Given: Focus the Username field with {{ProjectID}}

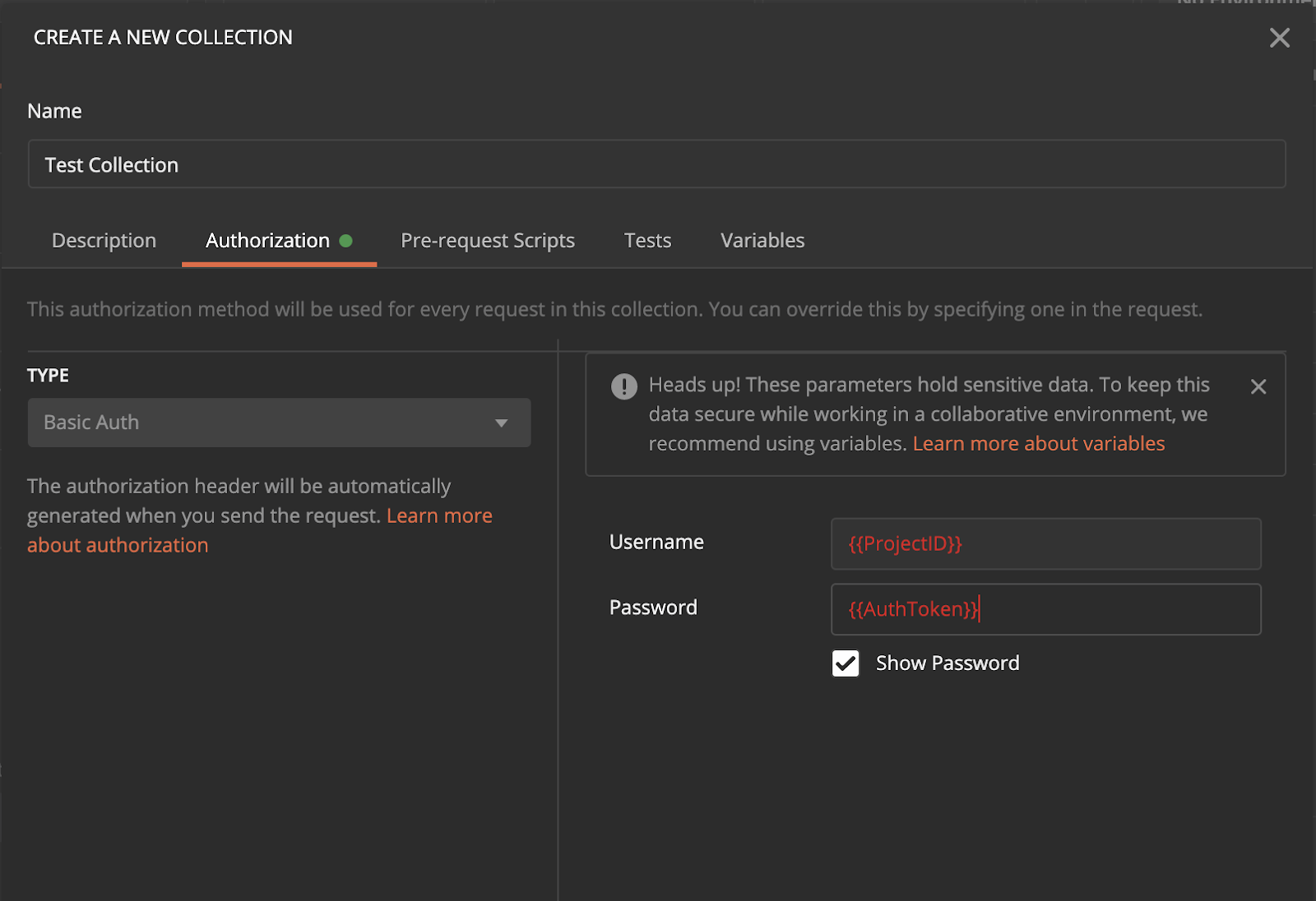Looking at the screenshot, I should pos(1045,544).
